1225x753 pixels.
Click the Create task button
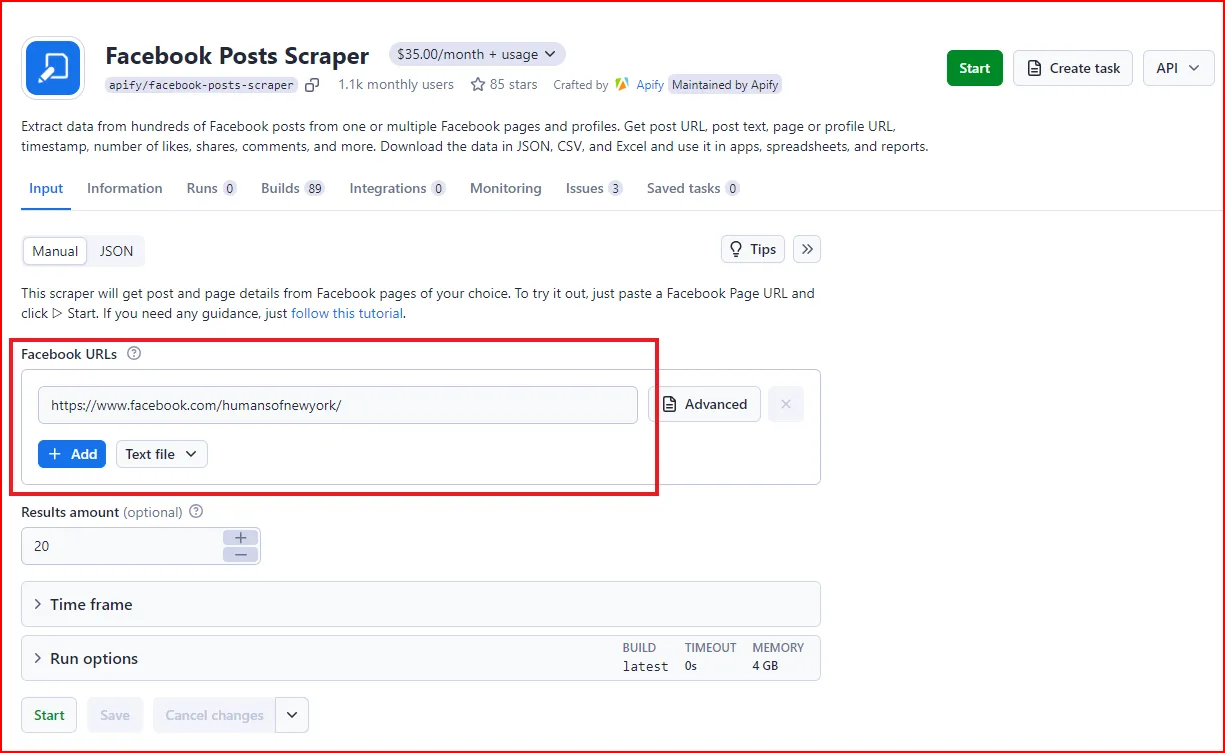(1073, 68)
